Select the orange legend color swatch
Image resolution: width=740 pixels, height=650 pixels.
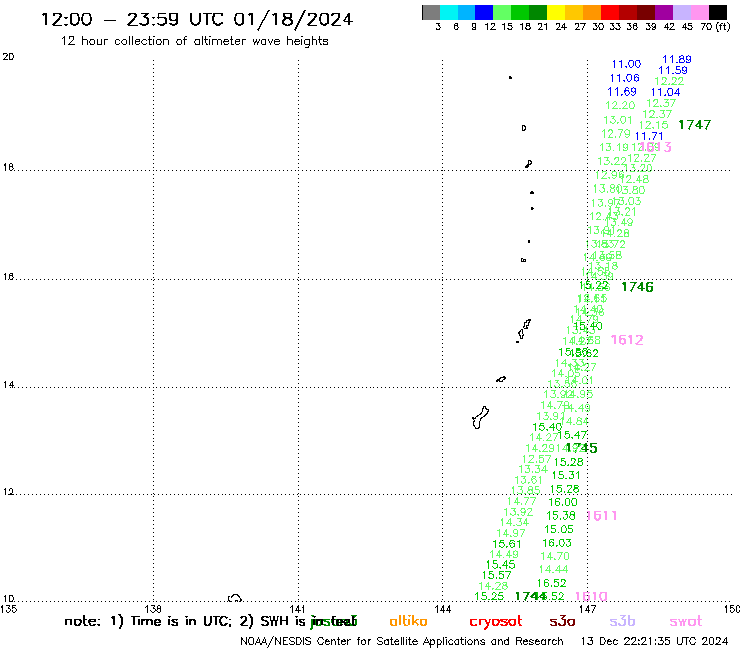592,12
